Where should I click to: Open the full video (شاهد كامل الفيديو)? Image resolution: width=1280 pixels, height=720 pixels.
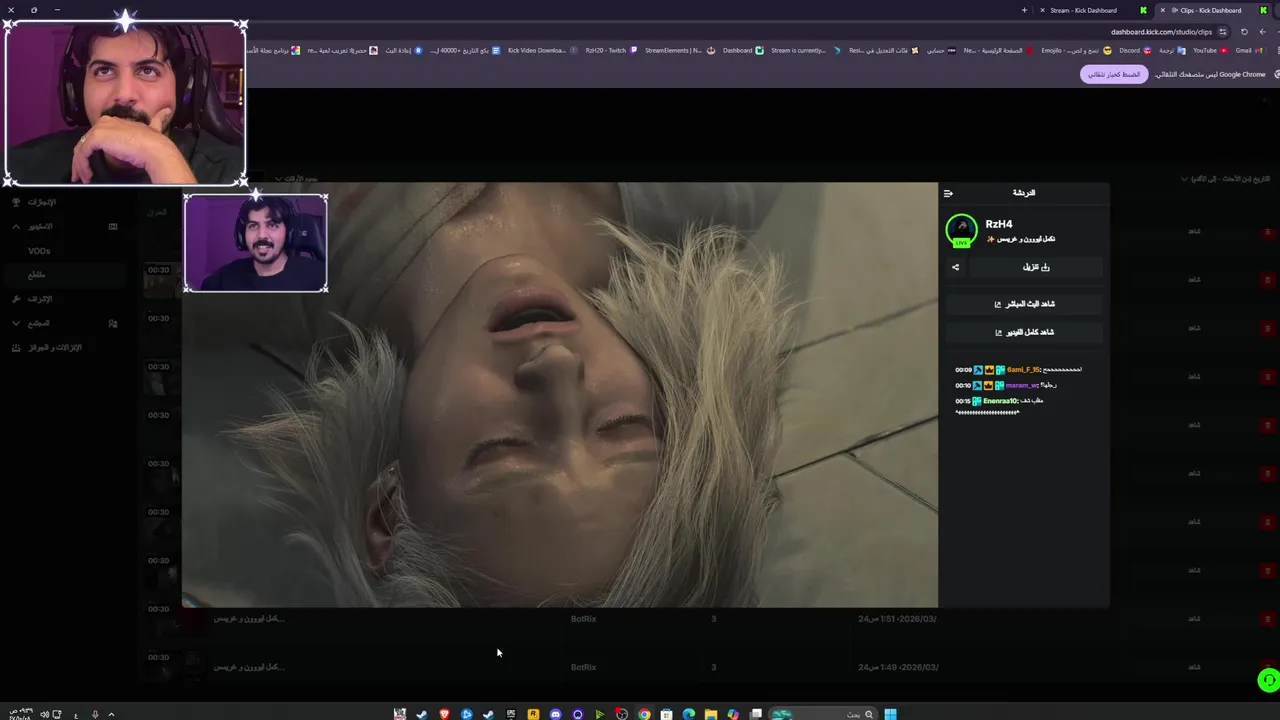1024,332
